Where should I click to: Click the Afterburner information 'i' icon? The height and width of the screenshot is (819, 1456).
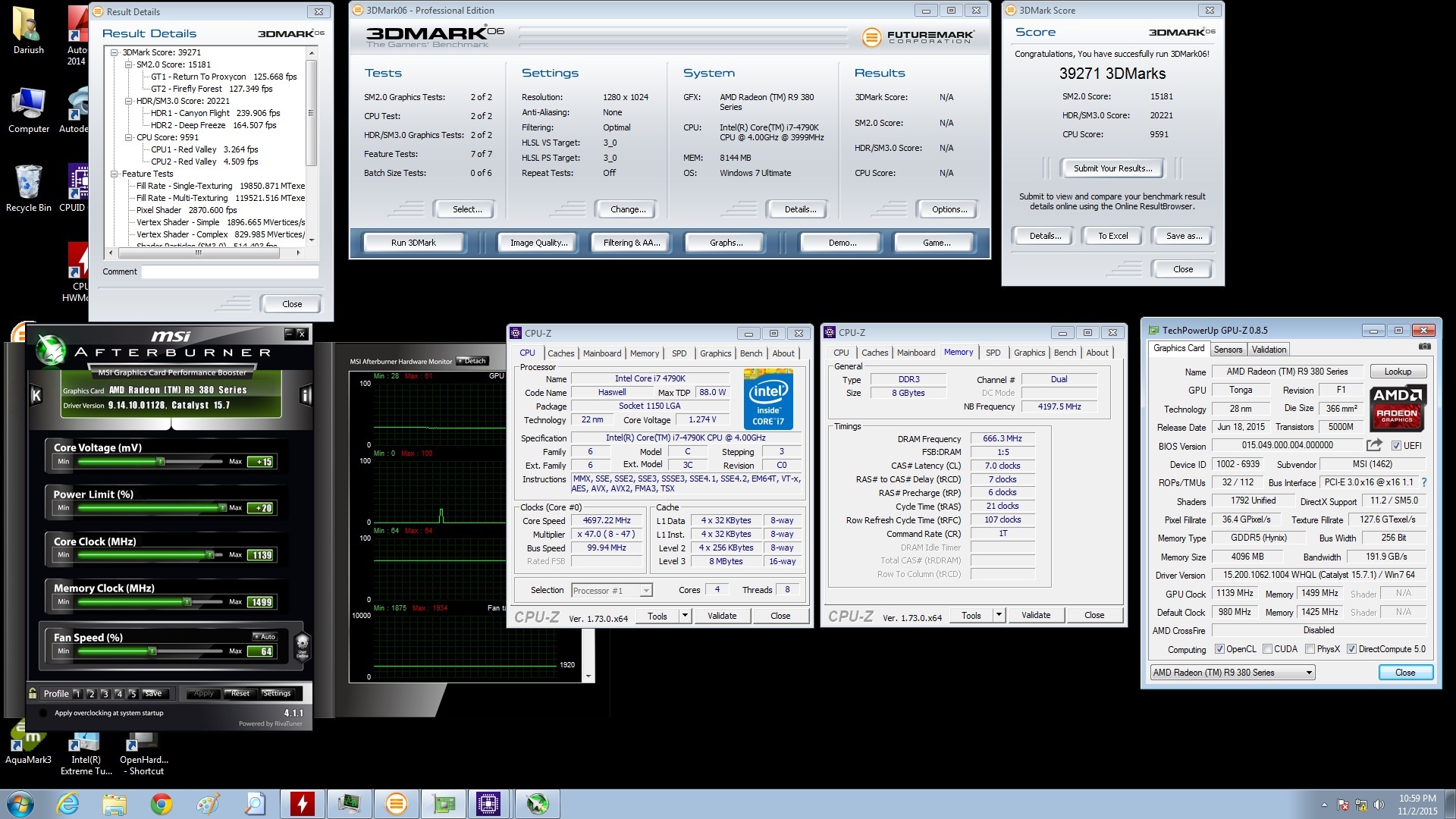306,395
